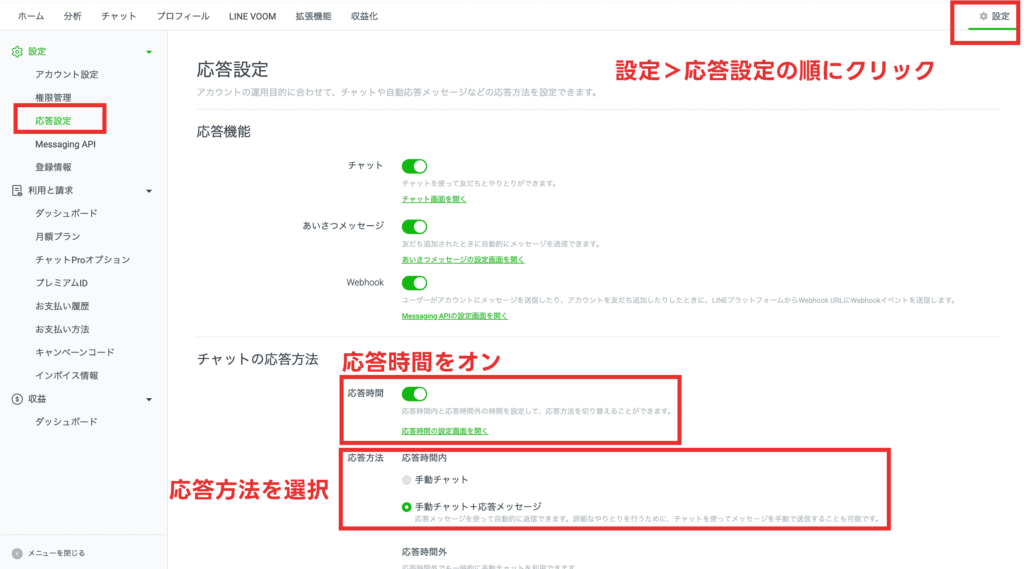
Task: Select Messaging API in the sidebar
Action: click(65, 144)
